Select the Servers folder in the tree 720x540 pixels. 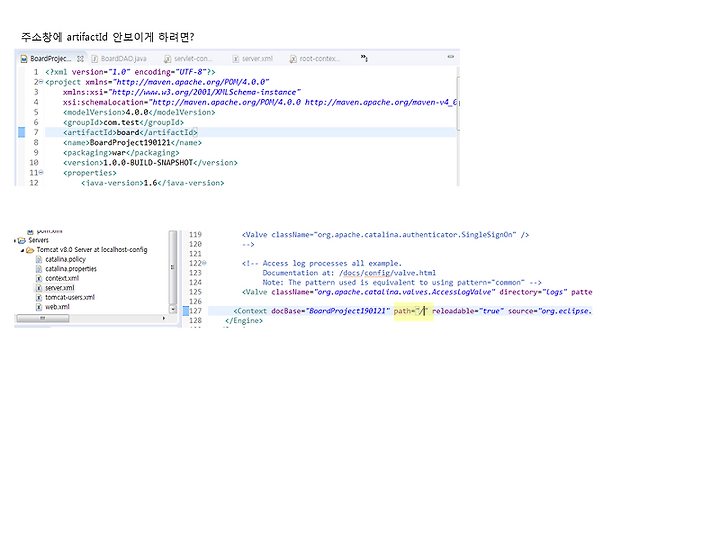38,240
